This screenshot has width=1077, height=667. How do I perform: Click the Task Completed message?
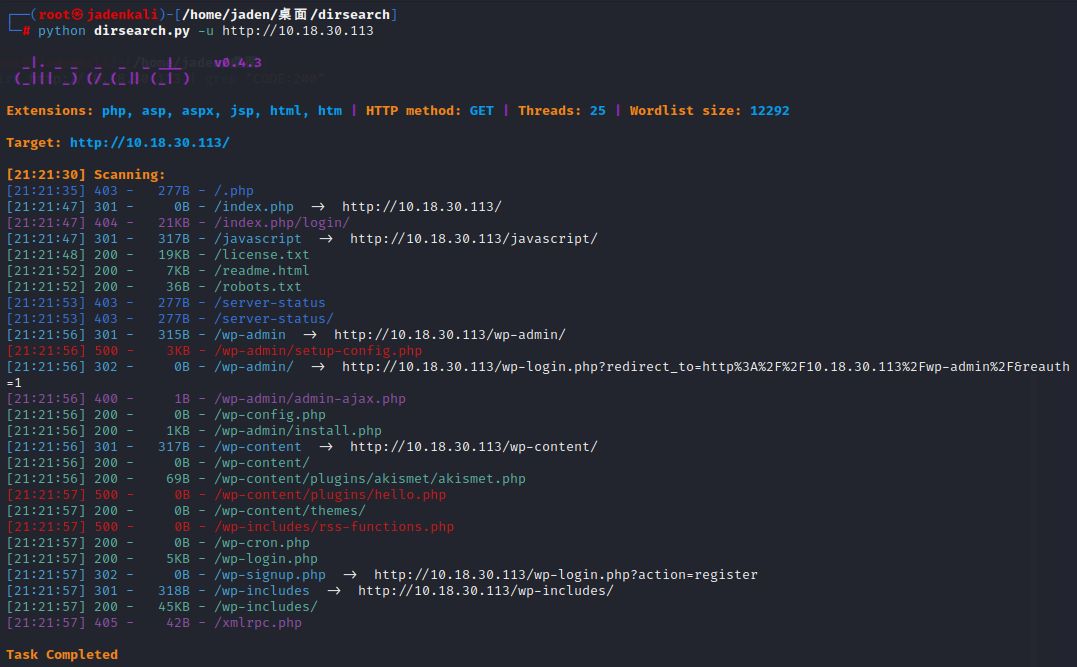(x=61, y=655)
